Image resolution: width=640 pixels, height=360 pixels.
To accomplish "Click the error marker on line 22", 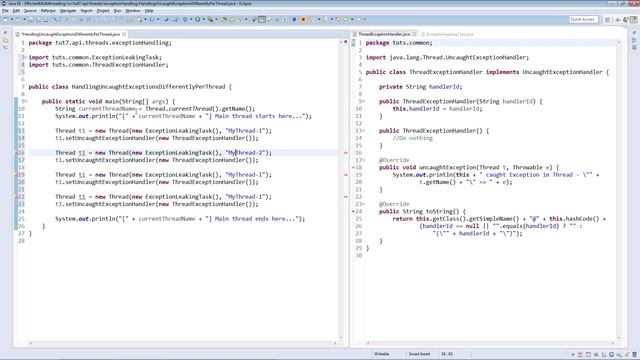I will [x=17, y=197].
